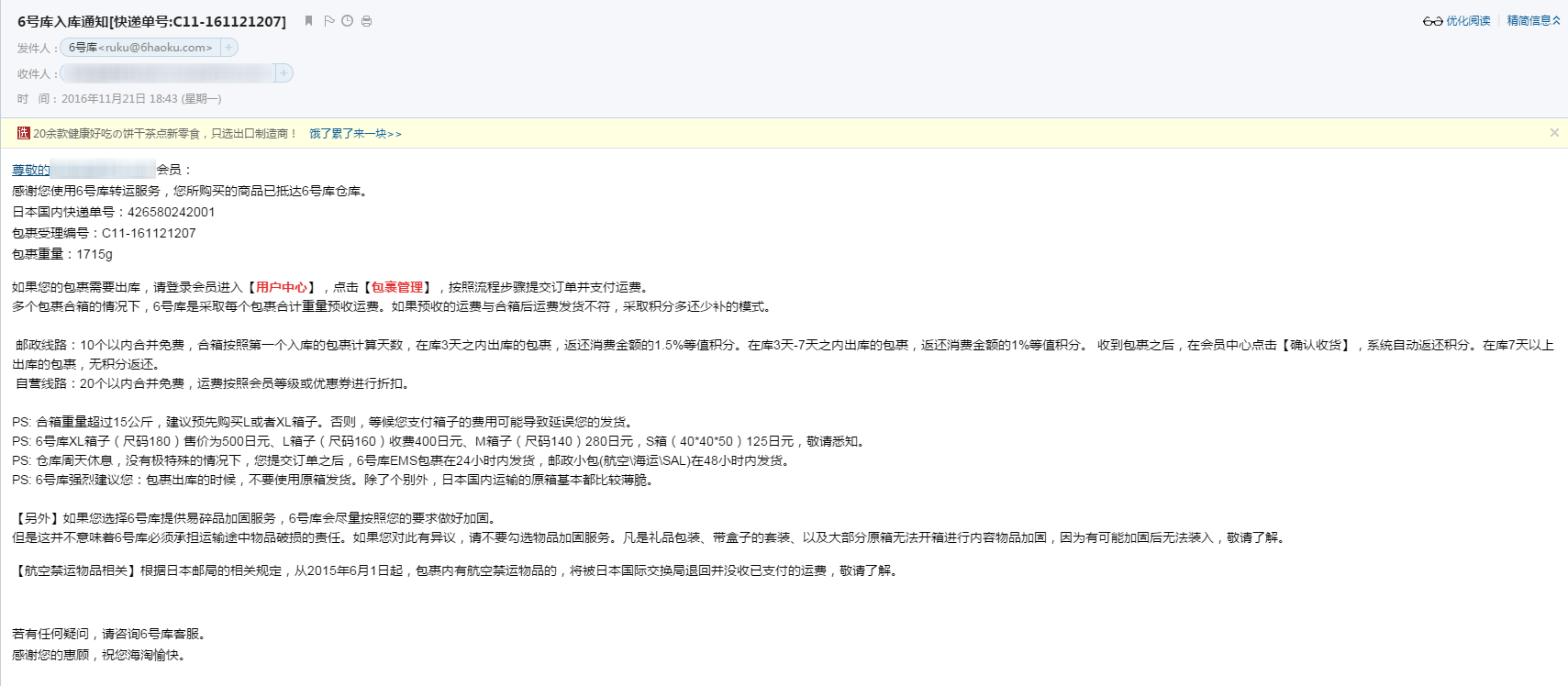
Task: Click the timestamp 2016年11月21日 18:43
Action: click(x=119, y=99)
